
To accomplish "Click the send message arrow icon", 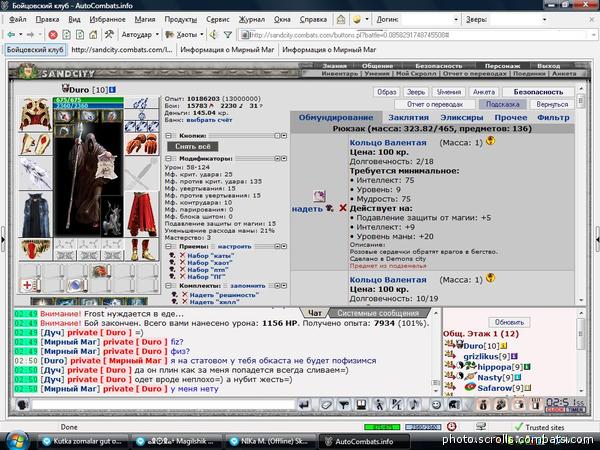I will [304, 404].
